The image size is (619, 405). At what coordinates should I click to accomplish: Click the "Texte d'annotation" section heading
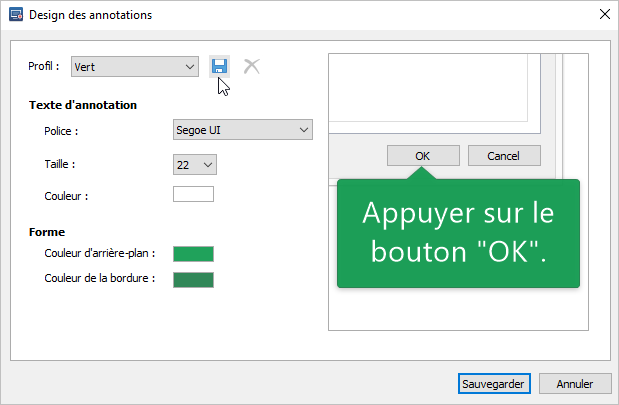(x=83, y=105)
